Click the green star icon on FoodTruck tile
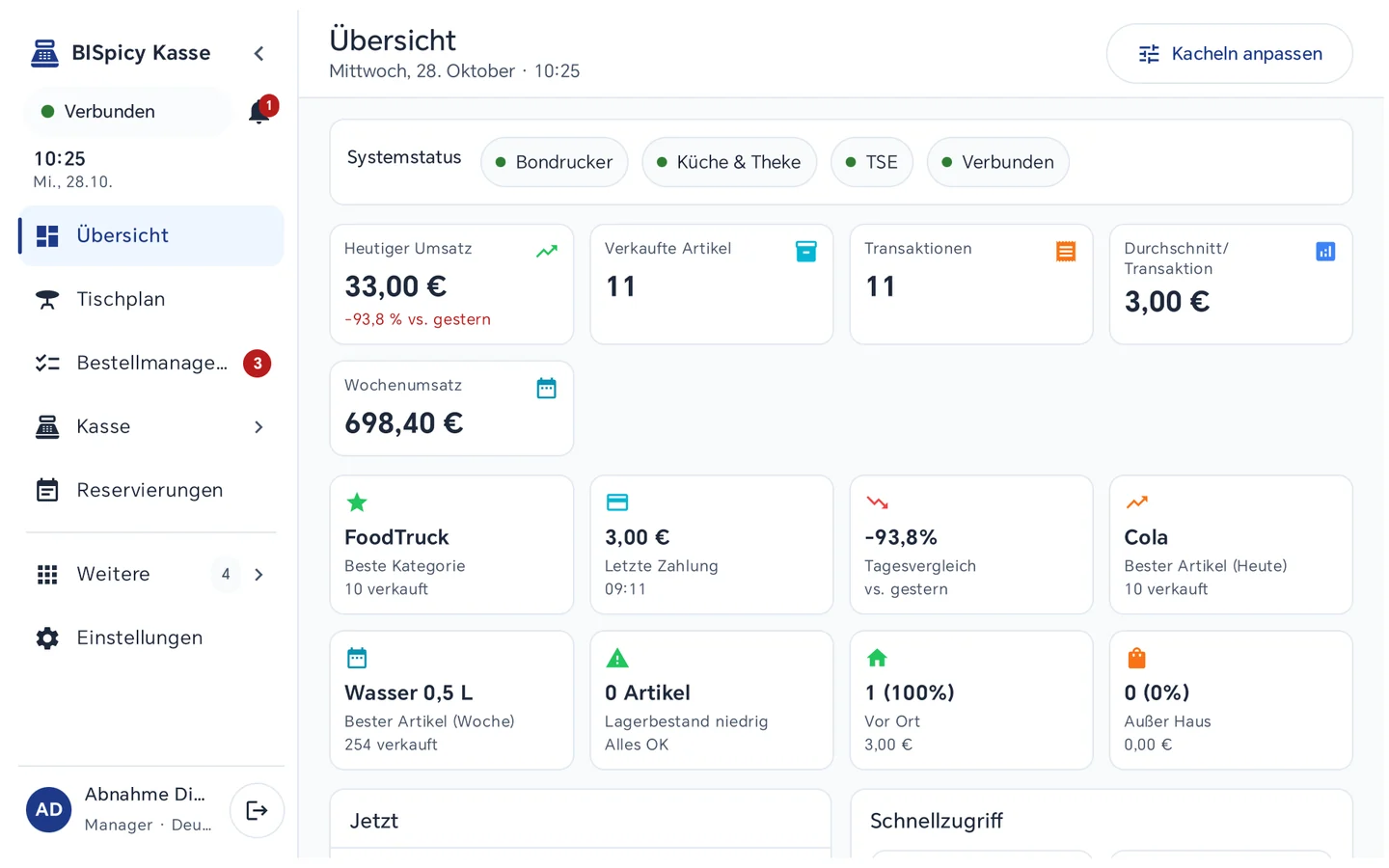1389x868 pixels. pyautogui.click(x=357, y=502)
